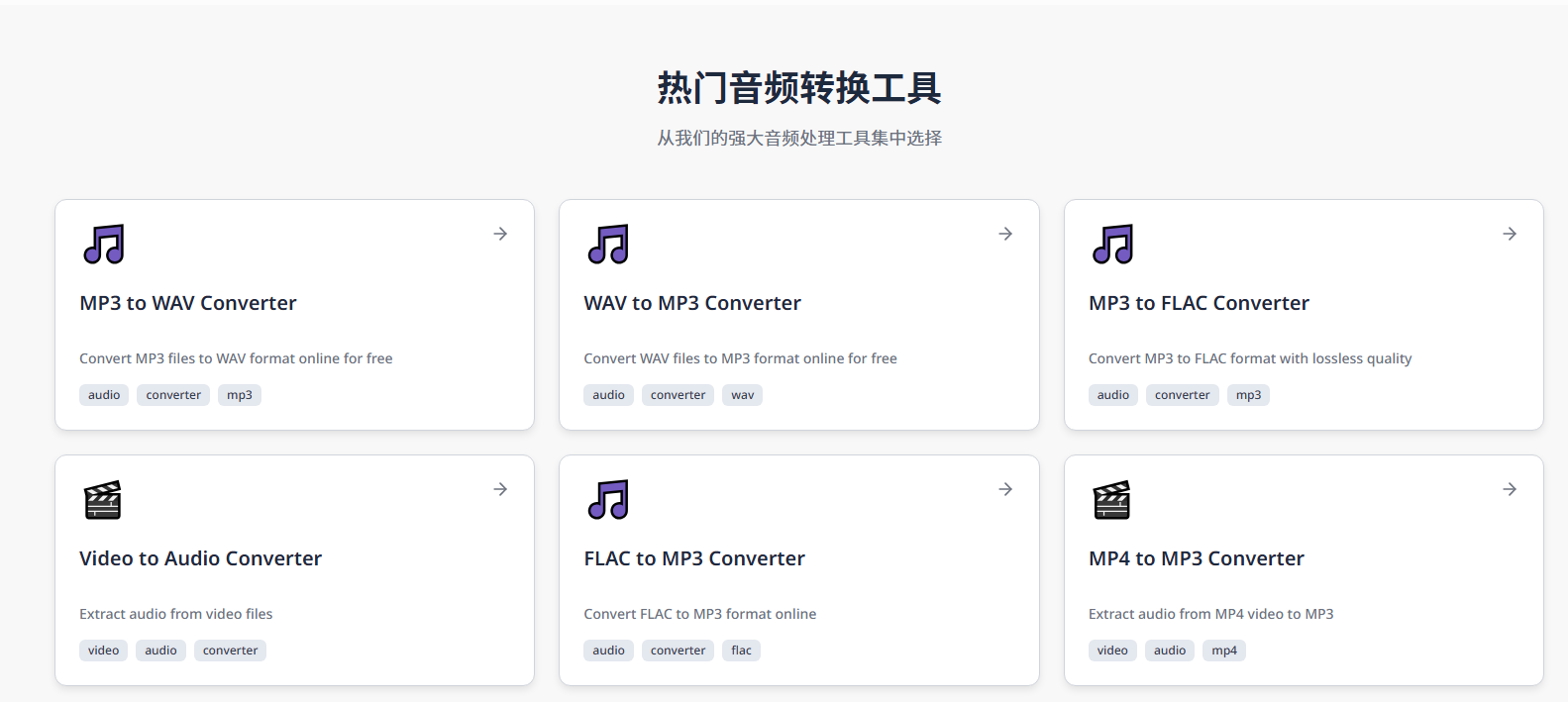Select the converter tag on MP3 to WAV card

(173, 395)
